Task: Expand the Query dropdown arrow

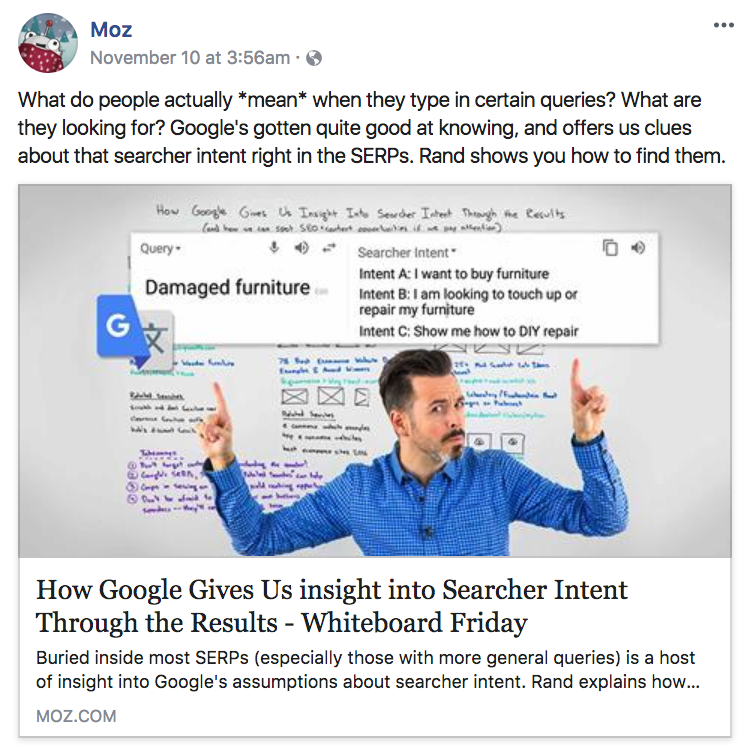Action: [x=178, y=249]
